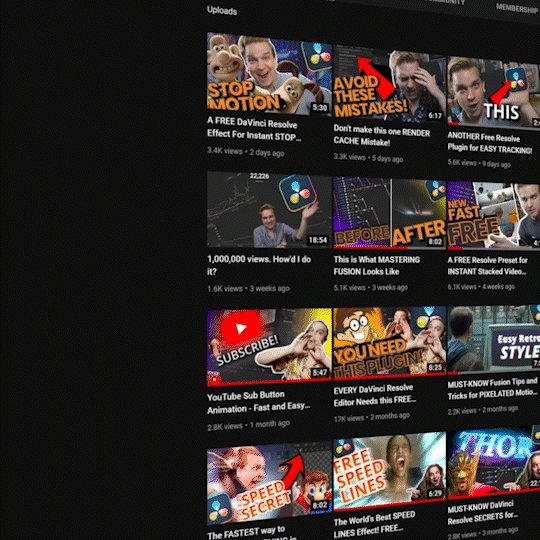The width and height of the screenshot is (540, 540).
Task: Open 'This is What MASTERING FUSION Looks Like'
Action: pos(377,266)
